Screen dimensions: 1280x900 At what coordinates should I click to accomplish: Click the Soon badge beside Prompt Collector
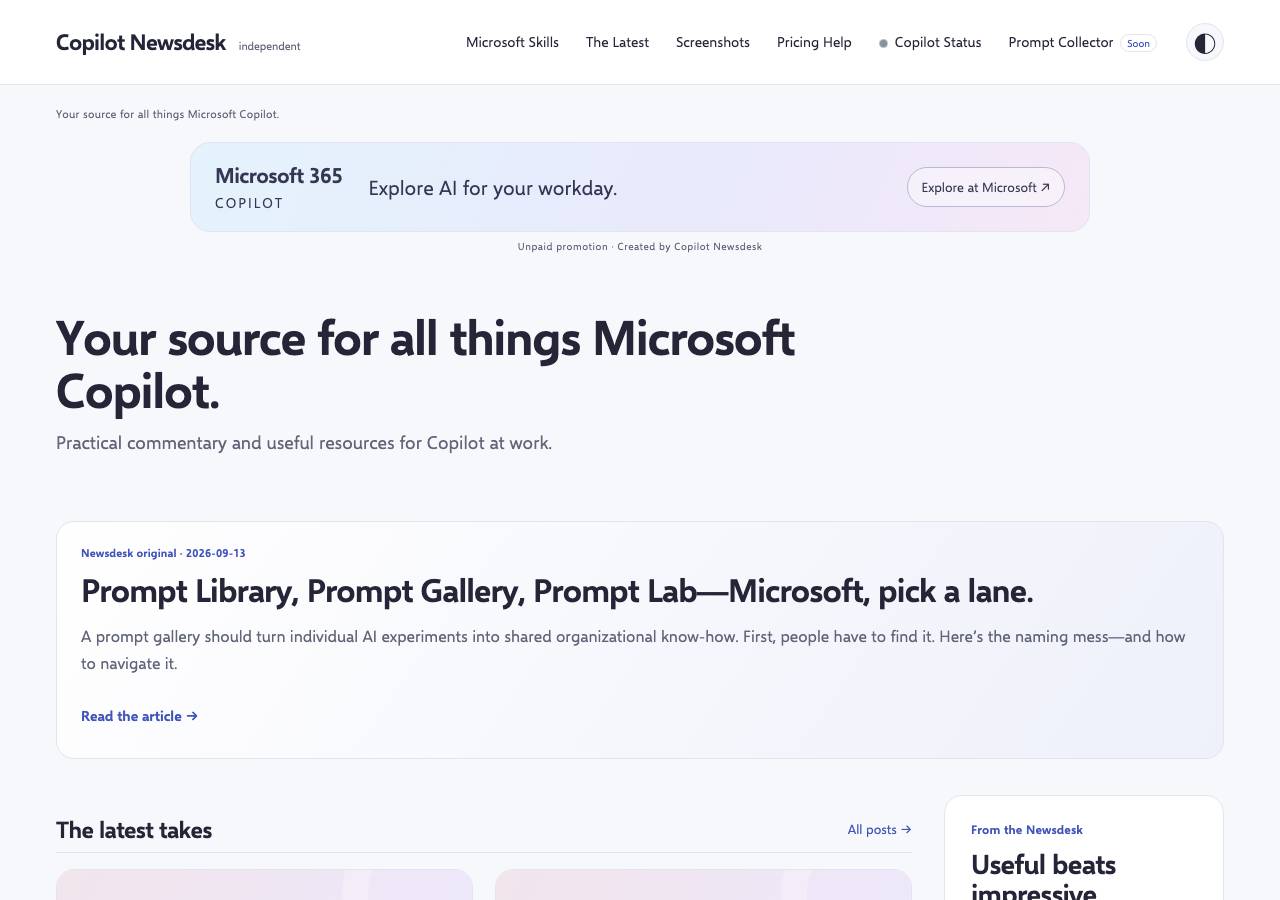click(x=1138, y=43)
